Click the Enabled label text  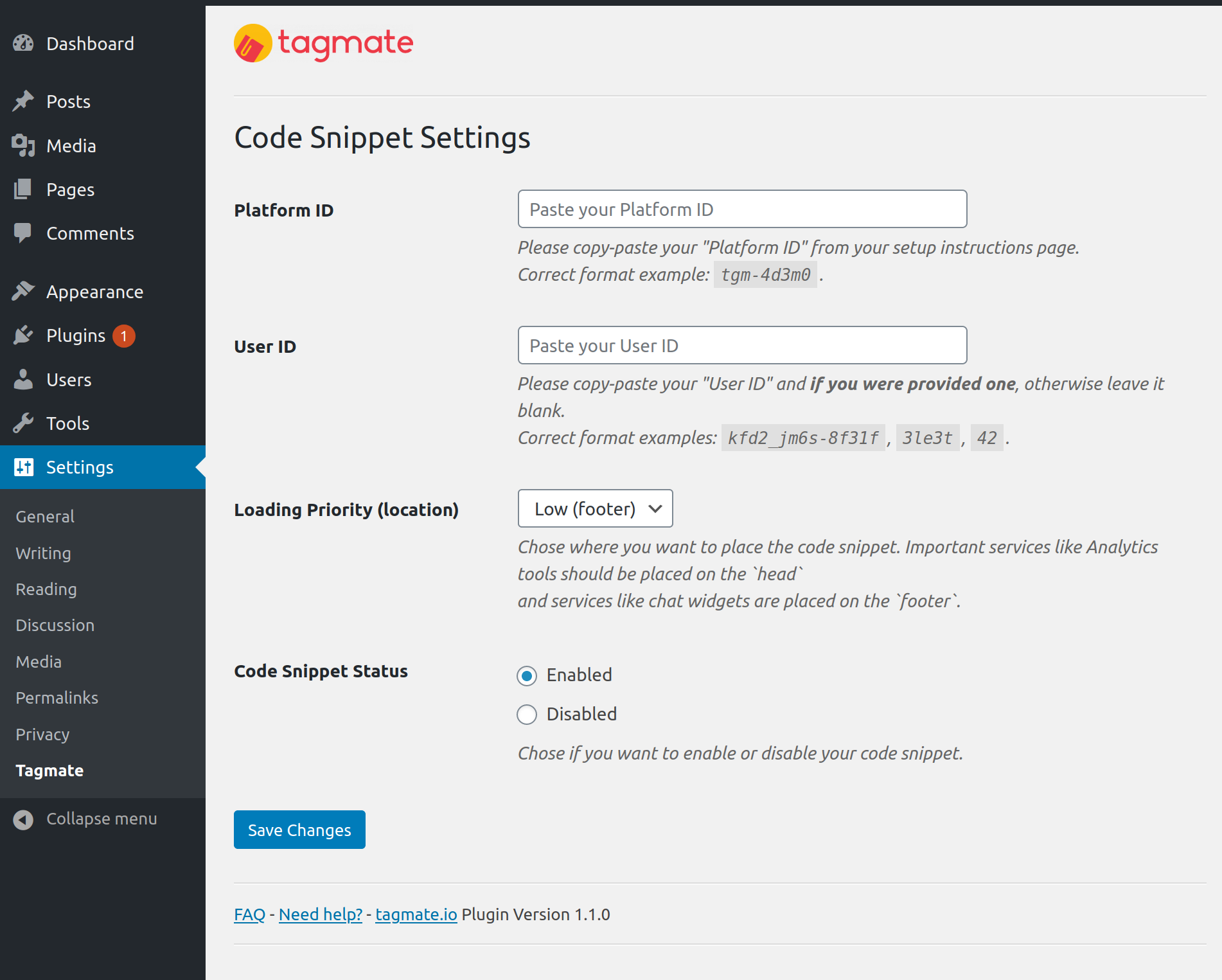(579, 675)
